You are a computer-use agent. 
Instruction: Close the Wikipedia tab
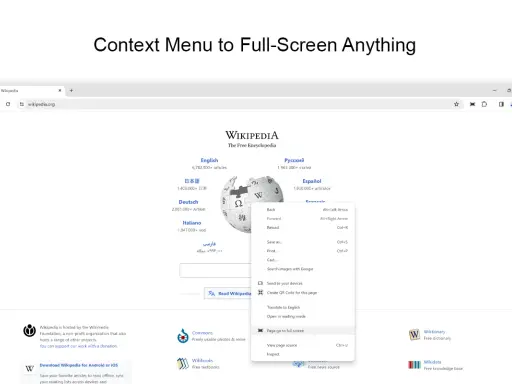(60, 90)
